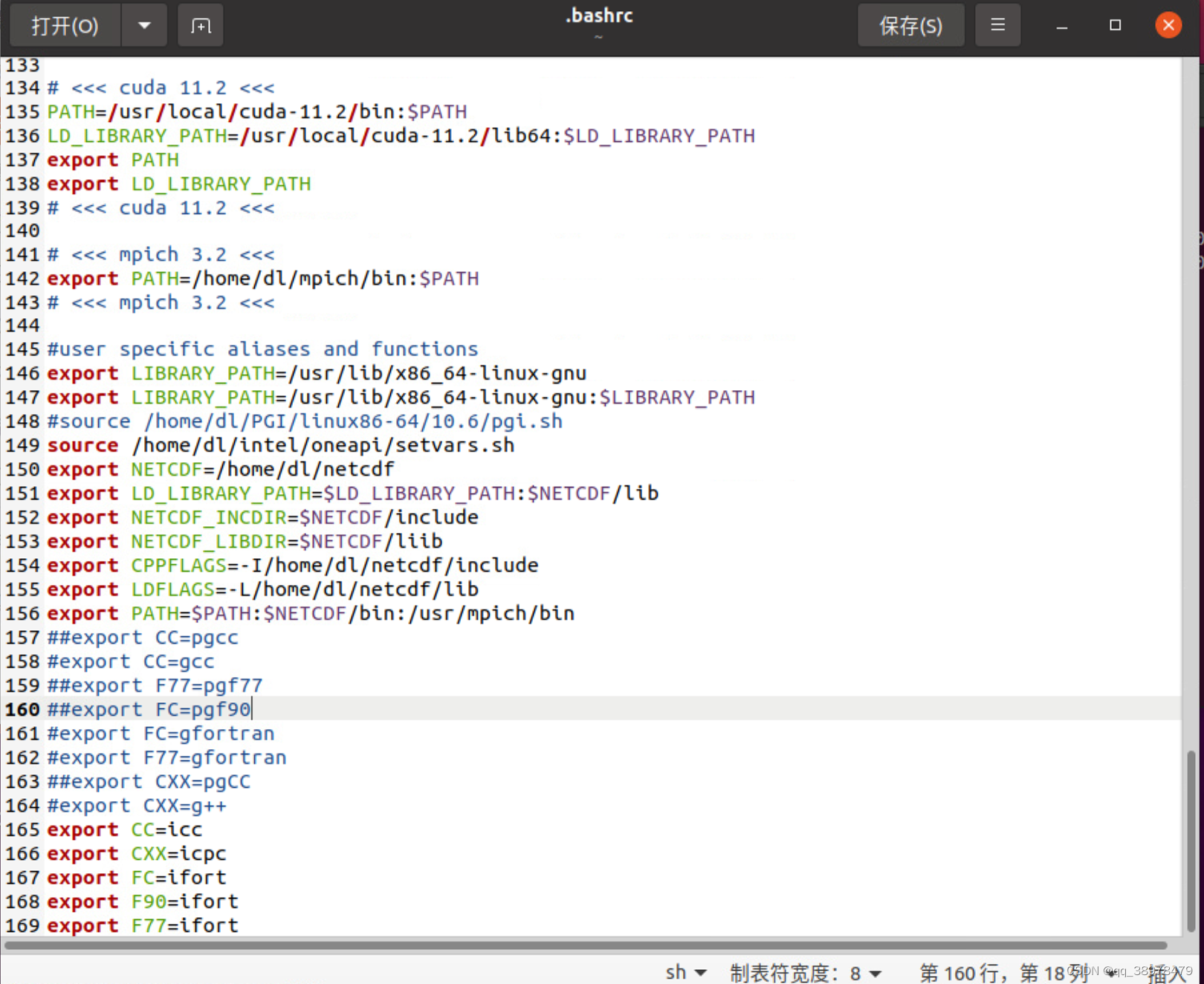The height and width of the screenshot is (984, 1204).
Task: Click the .bashrc title in the header bar
Action: 599,15
